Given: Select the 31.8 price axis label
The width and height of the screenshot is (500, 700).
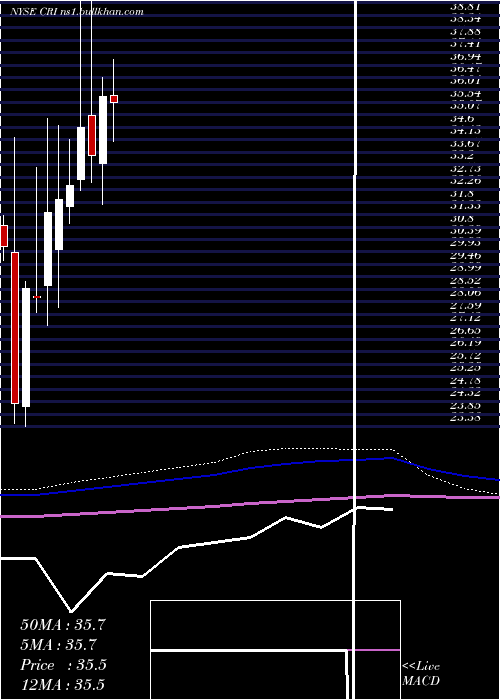Looking at the screenshot, I should tap(462, 194).
